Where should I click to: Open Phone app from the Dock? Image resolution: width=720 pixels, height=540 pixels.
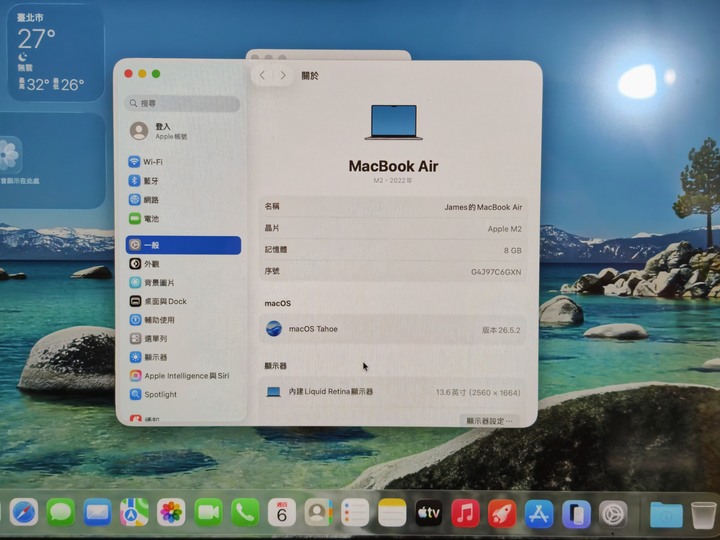click(x=245, y=512)
